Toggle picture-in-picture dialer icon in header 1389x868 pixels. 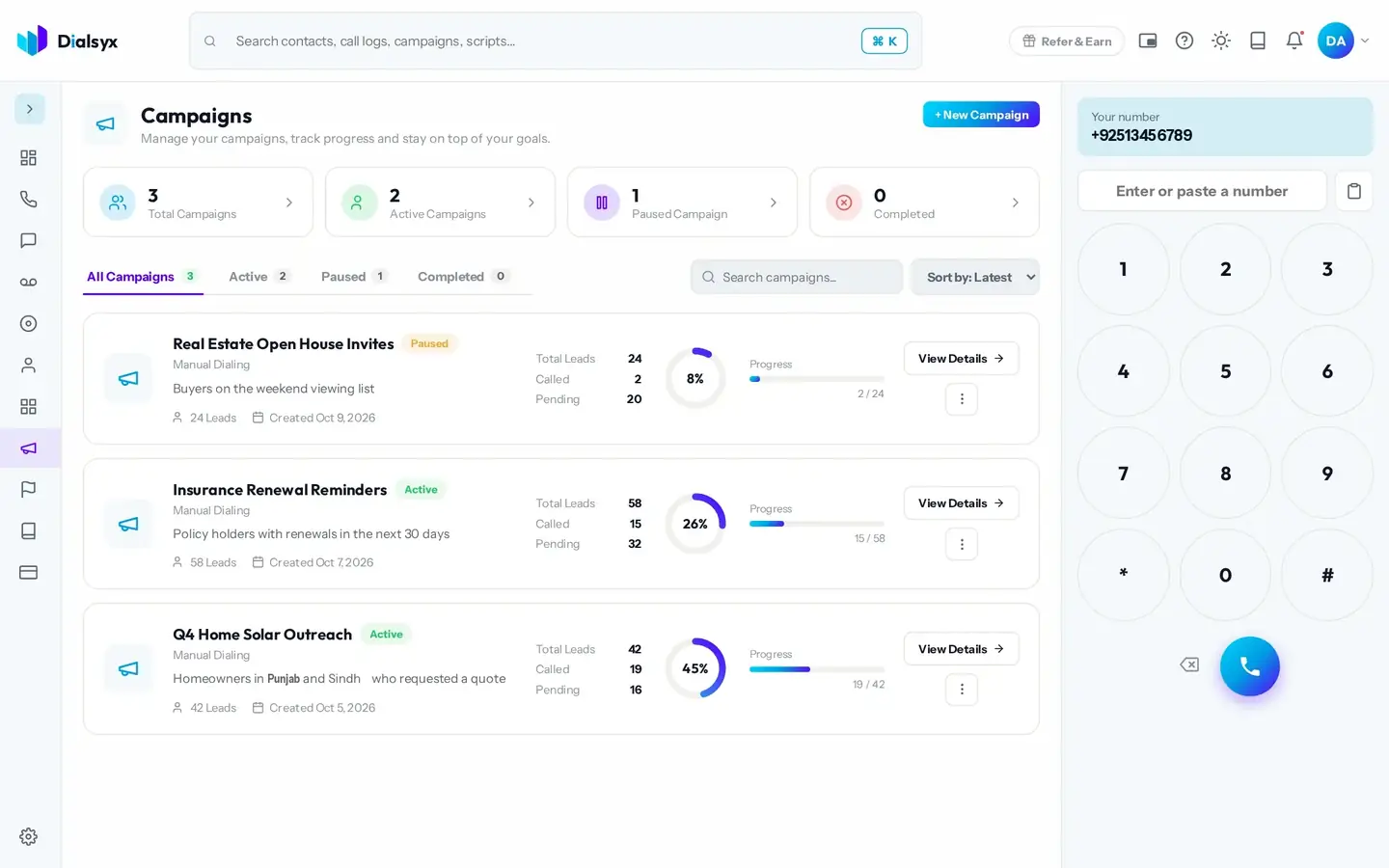coord(1148,41)
